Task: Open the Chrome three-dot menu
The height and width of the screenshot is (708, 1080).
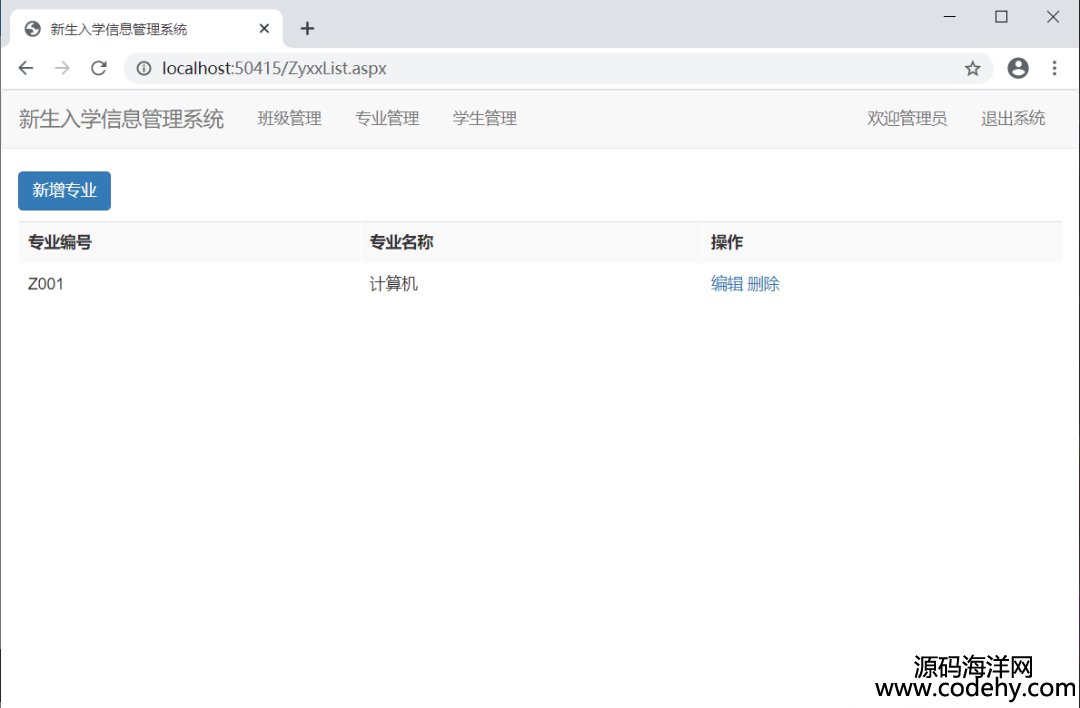Action: pos(1054,68)
